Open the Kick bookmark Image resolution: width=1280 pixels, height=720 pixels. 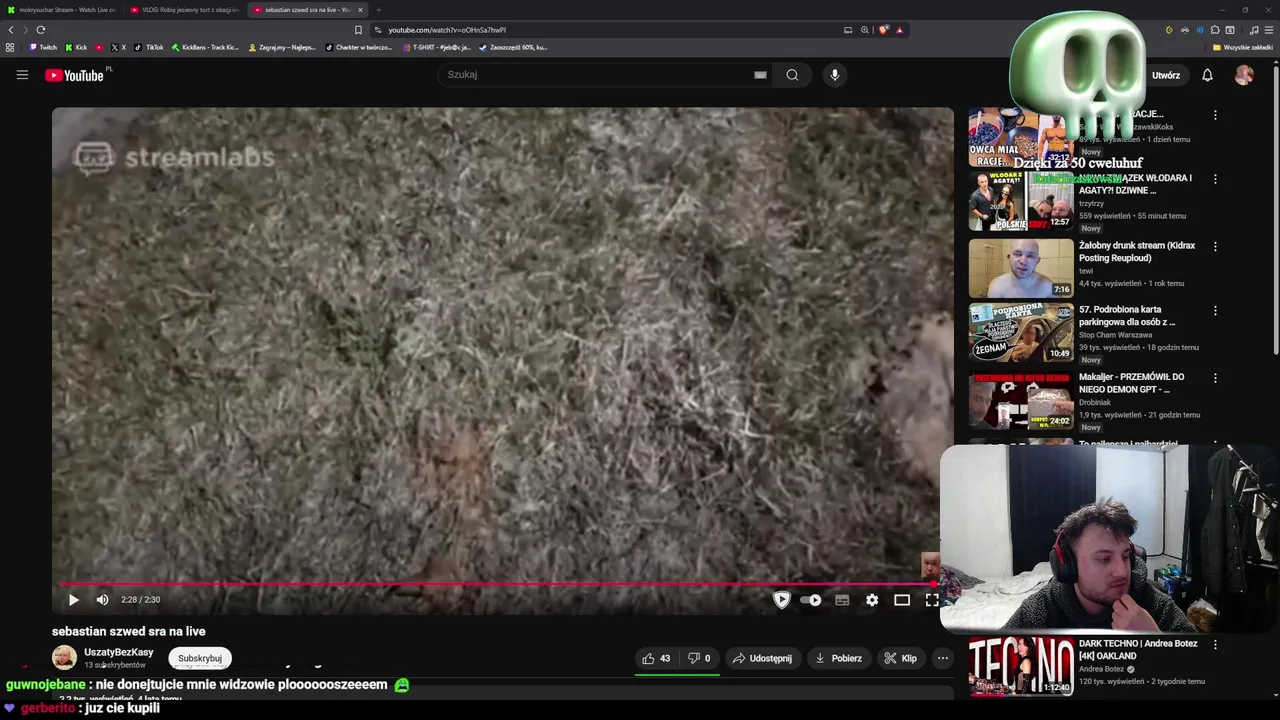[x=76, y=47]
